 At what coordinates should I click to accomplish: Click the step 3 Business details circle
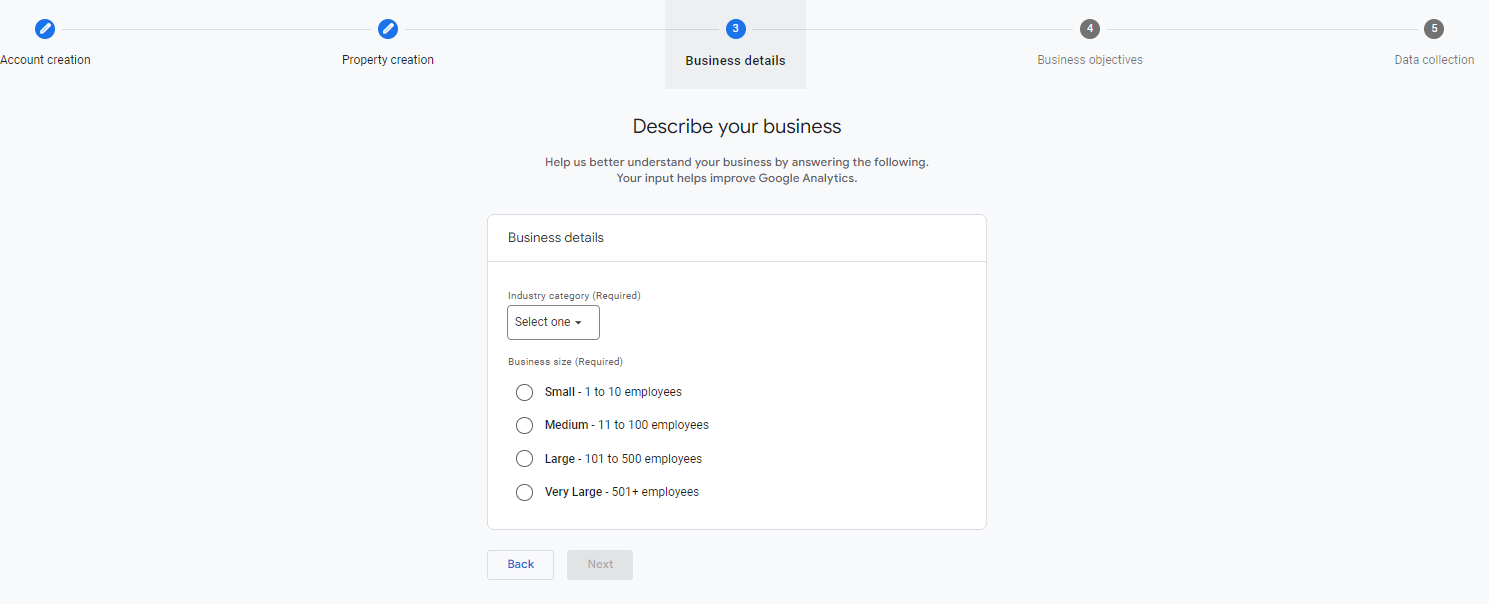tap(736, 29)
